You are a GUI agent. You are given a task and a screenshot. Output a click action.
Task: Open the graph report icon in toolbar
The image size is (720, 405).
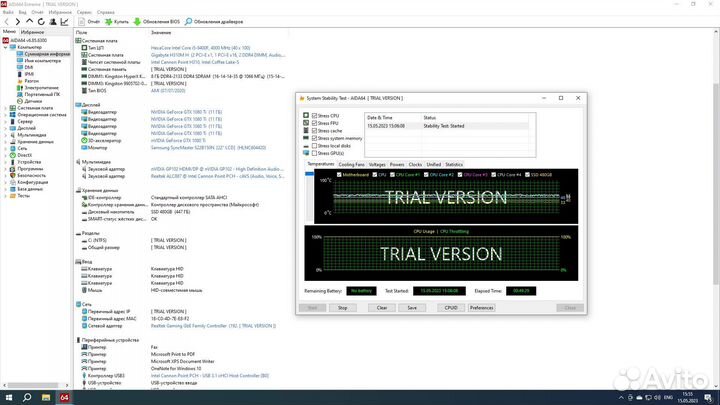(64, 22)
